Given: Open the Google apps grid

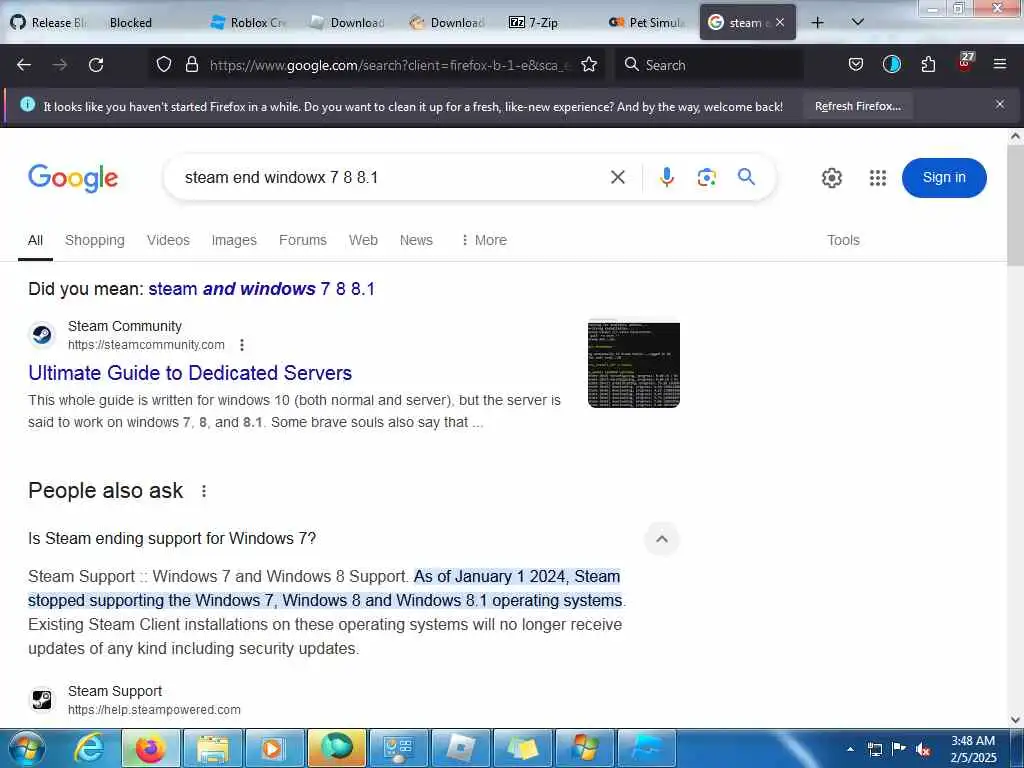Looking at the screenshot, I should point(878,178).
